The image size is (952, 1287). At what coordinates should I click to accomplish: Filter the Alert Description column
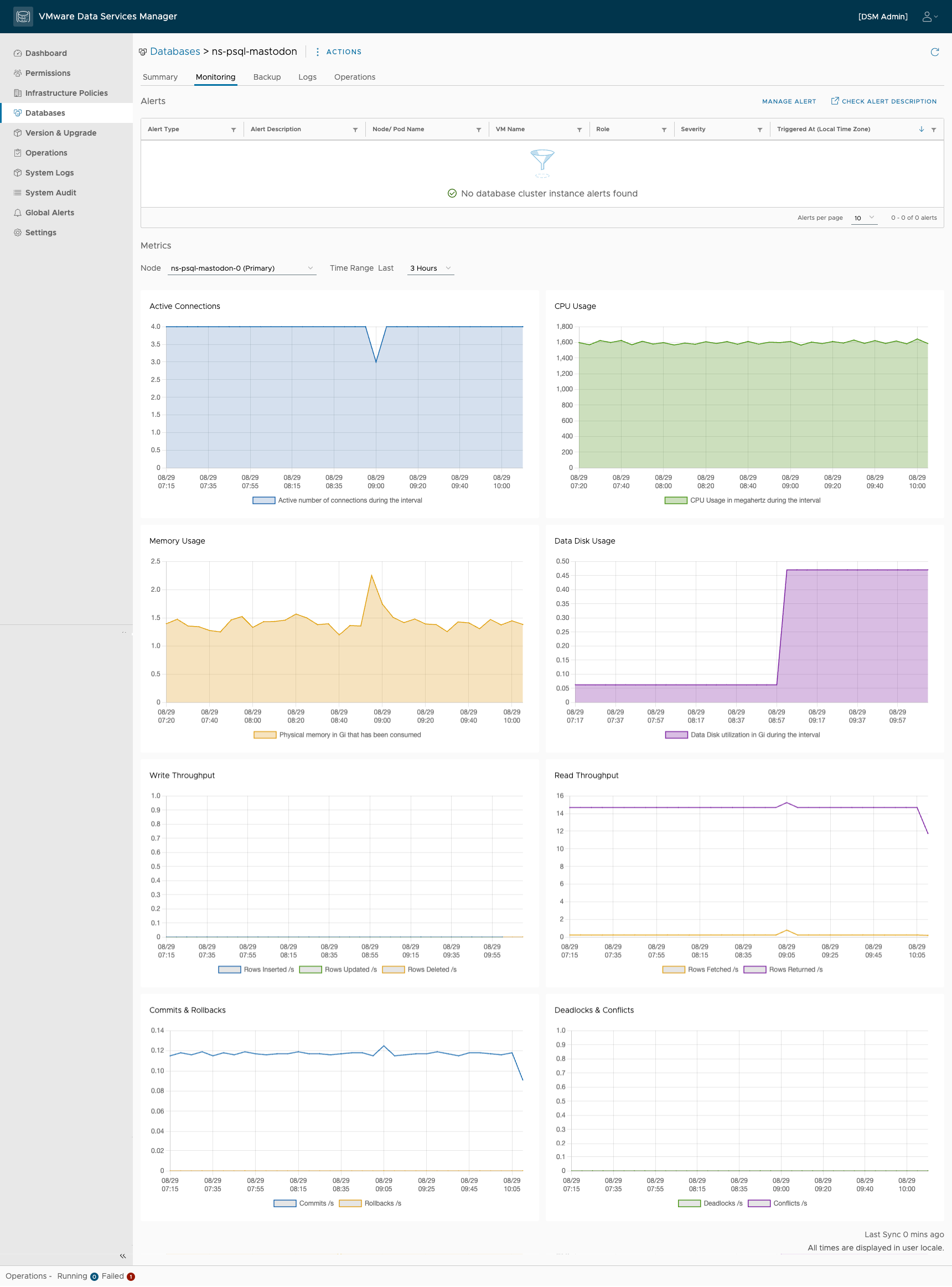(x=355, y=130)
